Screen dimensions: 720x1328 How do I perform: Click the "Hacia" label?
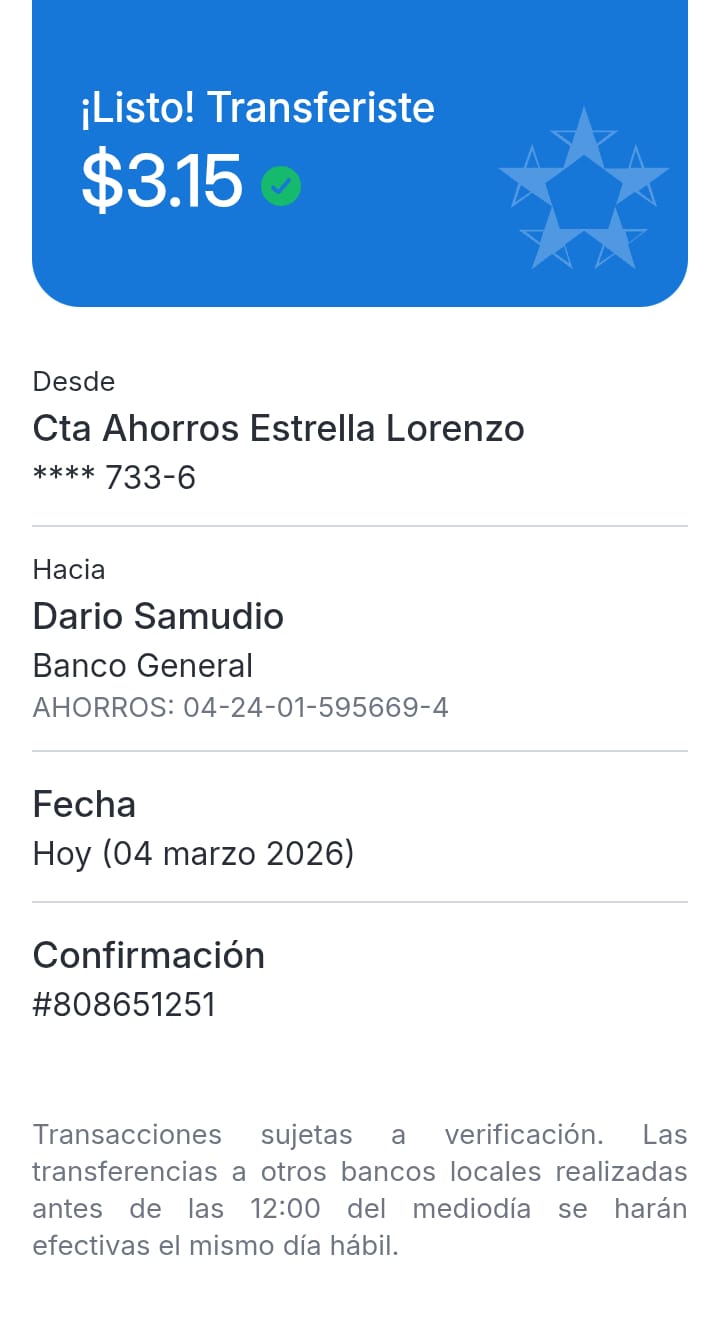coord(69,569)
